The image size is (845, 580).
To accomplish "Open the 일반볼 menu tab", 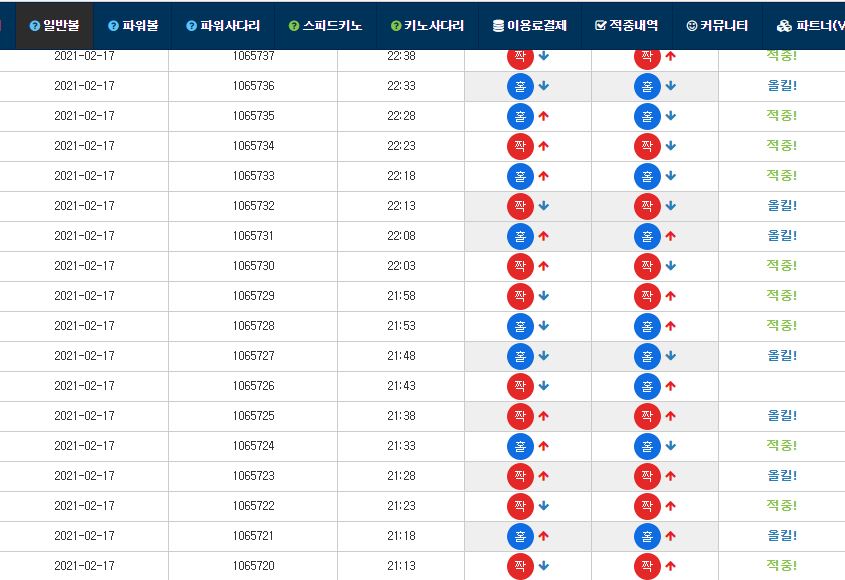I will (54, 25).
